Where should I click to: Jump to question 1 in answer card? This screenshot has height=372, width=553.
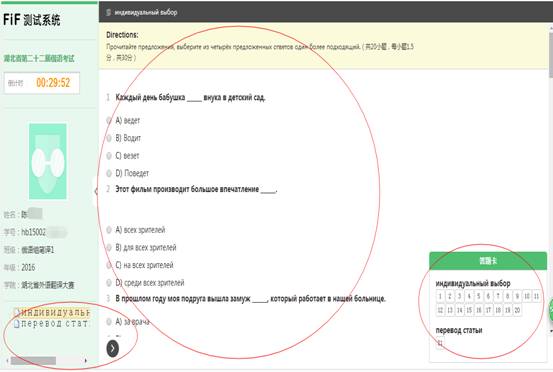[x=440, y=297]
